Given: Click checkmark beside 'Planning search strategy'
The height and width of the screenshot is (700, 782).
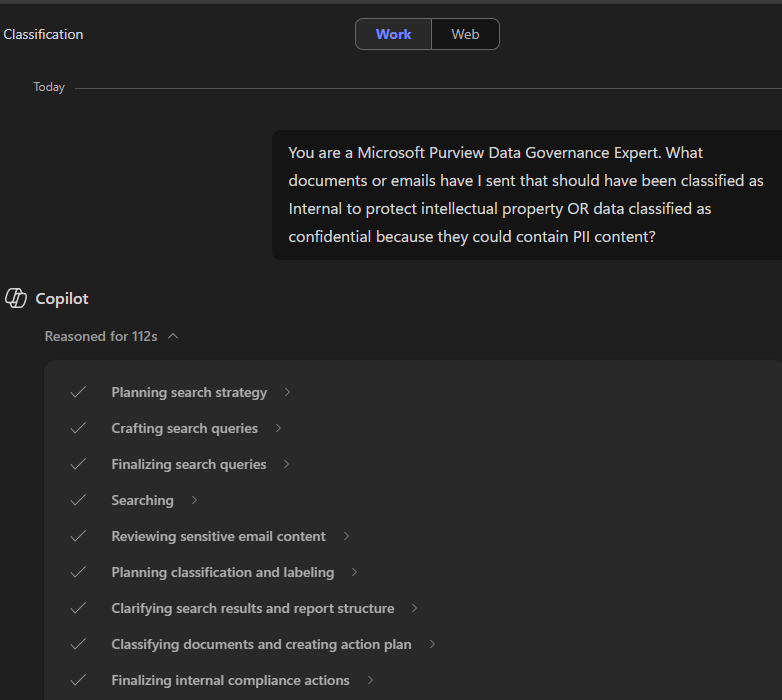Looking at the screenshot, I should pos(78,392).
